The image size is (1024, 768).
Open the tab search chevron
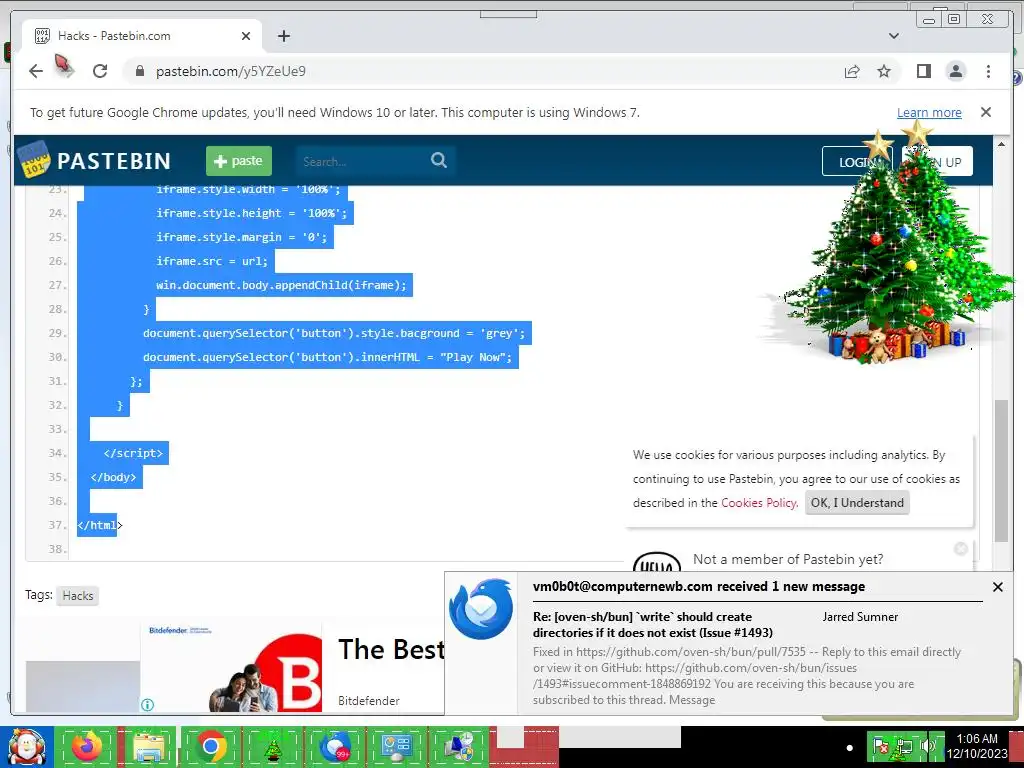click(x=893, y=36)
